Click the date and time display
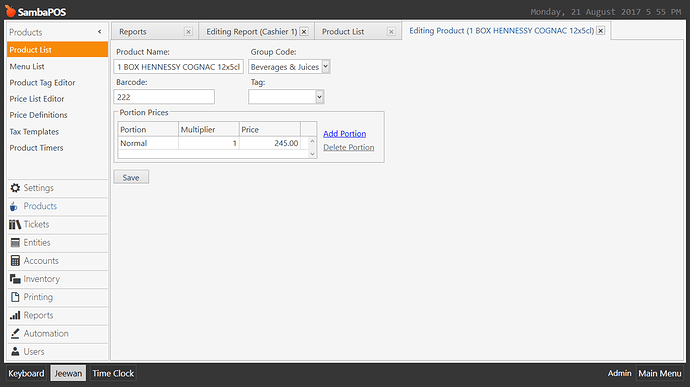 606,12
